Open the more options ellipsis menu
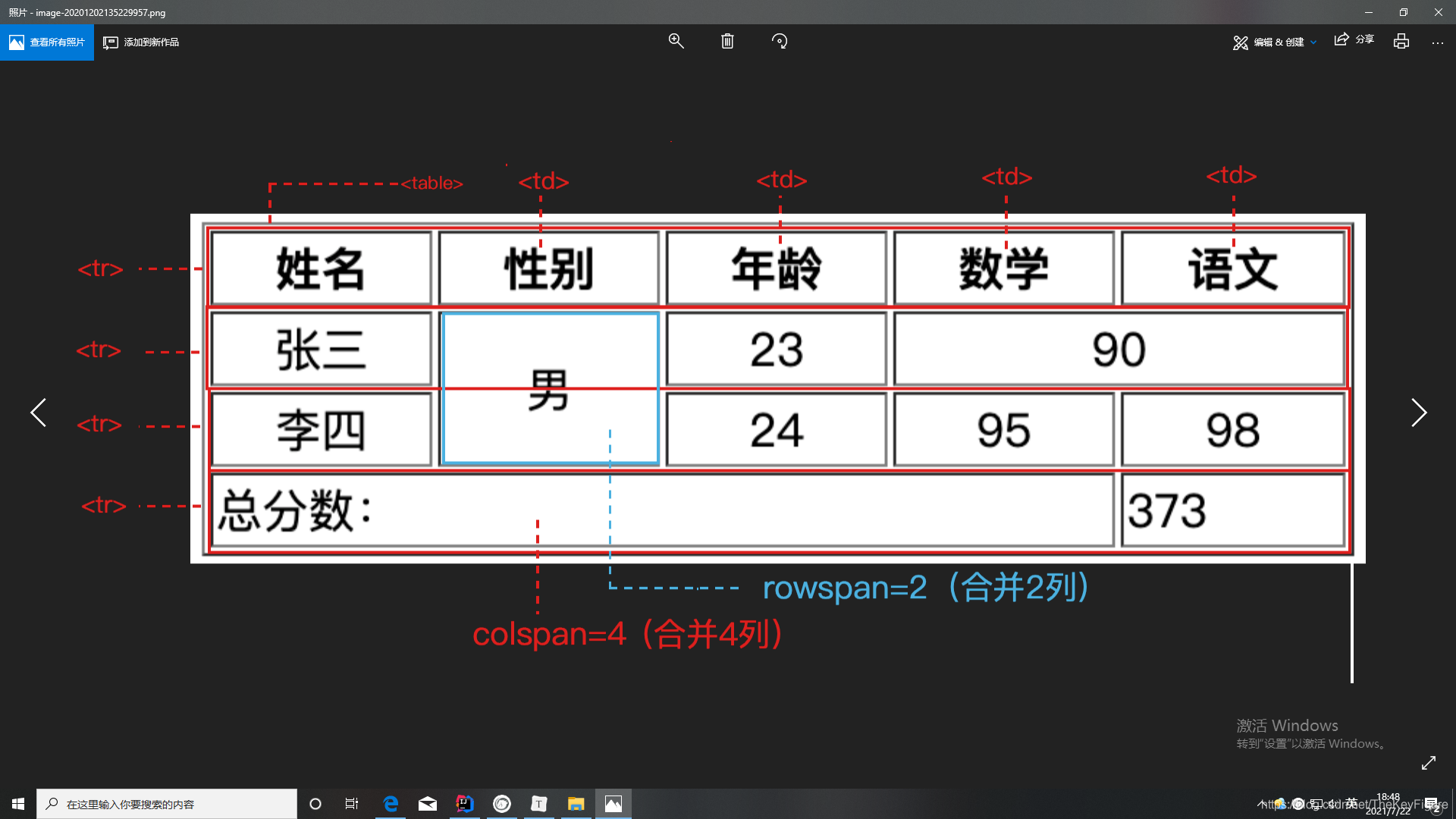The height and width of the screenshot is (819, 1456). pyautogui.click(x=1438, y=42)
